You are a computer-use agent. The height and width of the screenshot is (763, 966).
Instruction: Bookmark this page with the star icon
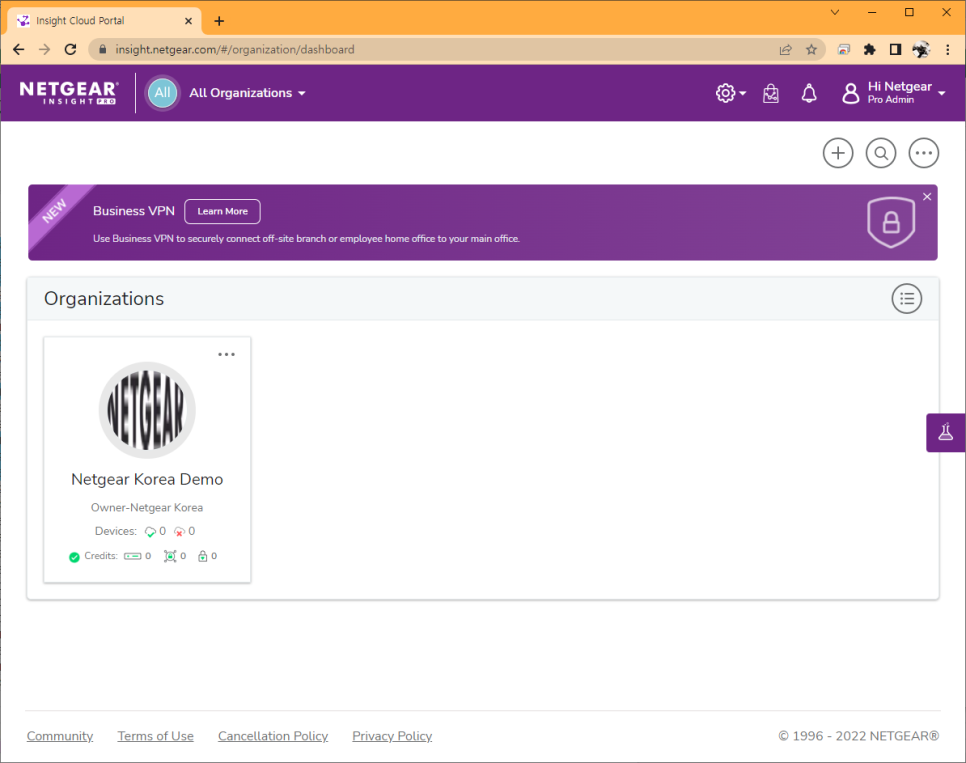pos(811,49)
